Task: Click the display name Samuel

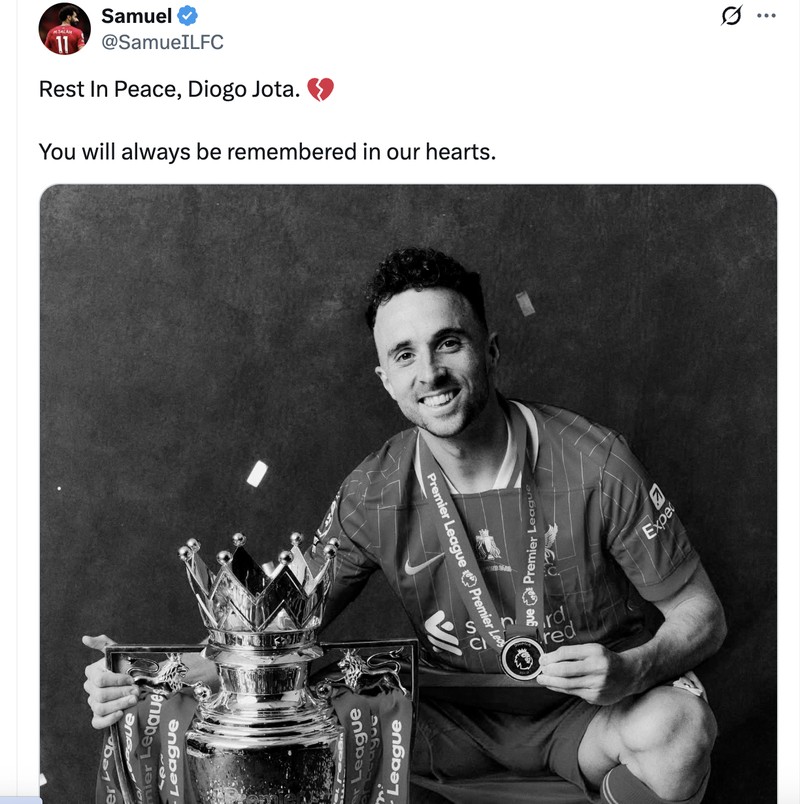Action: [136, 16]
